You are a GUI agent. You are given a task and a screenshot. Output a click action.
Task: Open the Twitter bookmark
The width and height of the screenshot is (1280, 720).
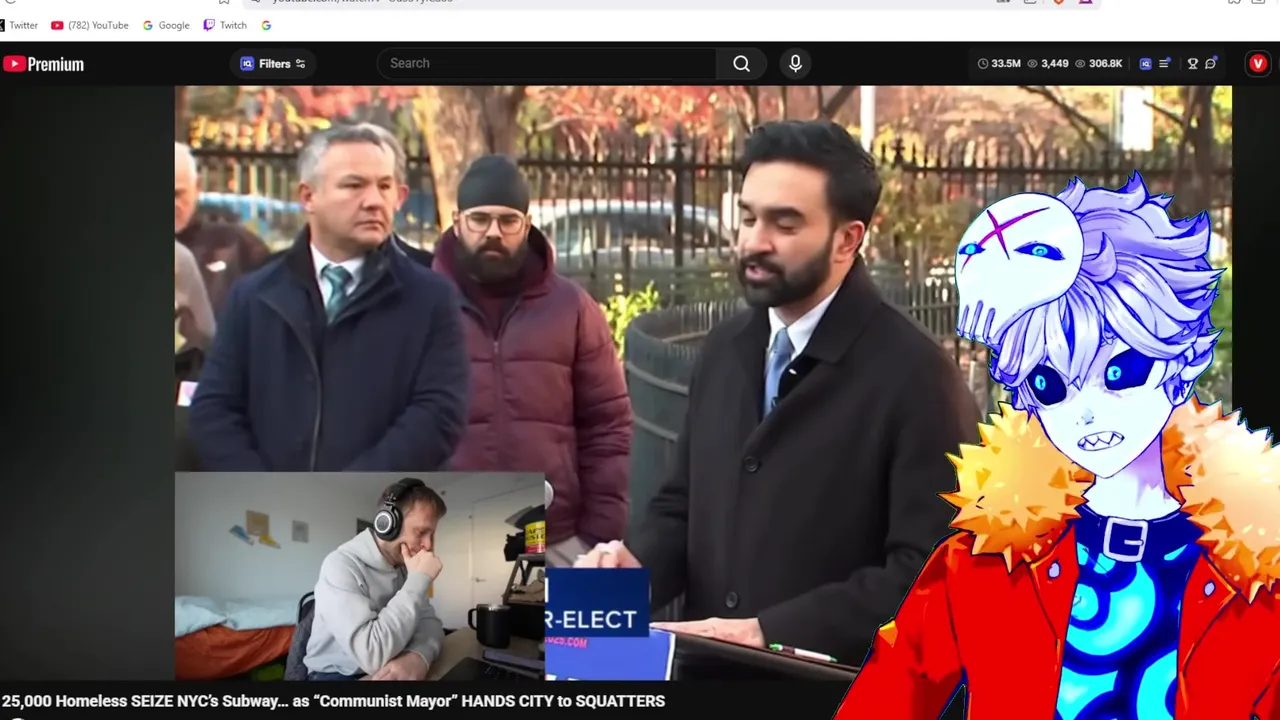(19, 25)
